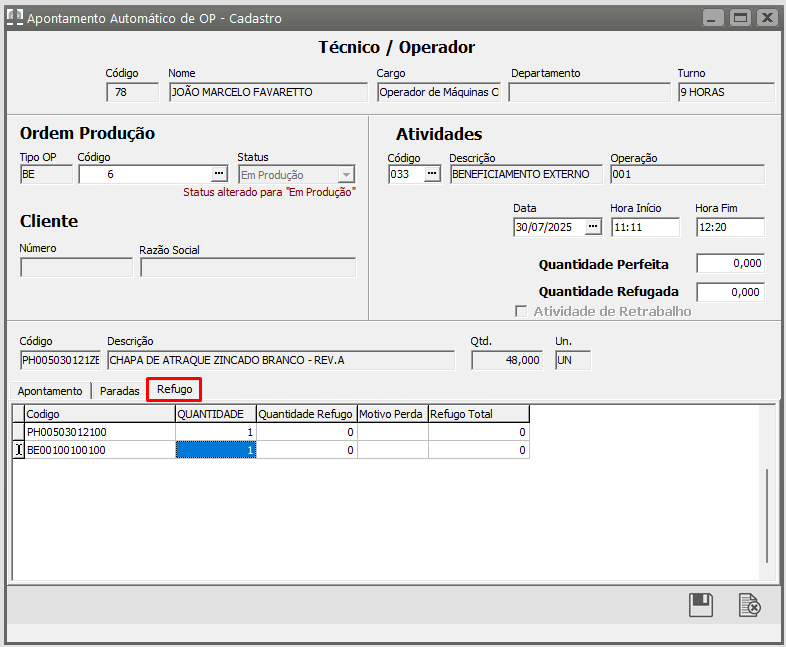Image resolution: width=786 pixels, height=647 pixels.
Task: Expand the Status dropdown
Action: [347, 174]
